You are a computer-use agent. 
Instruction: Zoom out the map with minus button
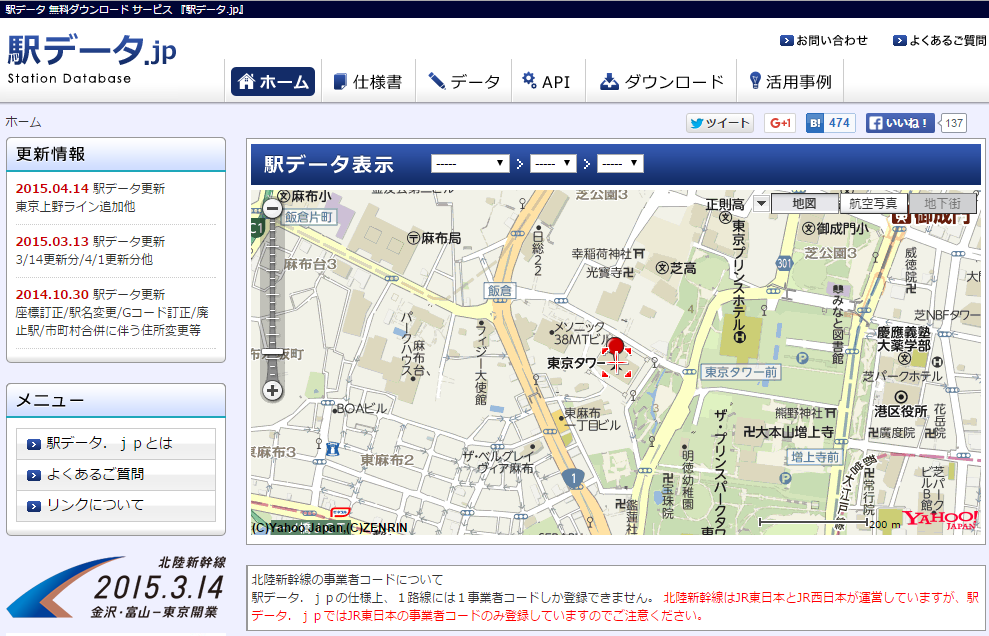click(272, 209)
